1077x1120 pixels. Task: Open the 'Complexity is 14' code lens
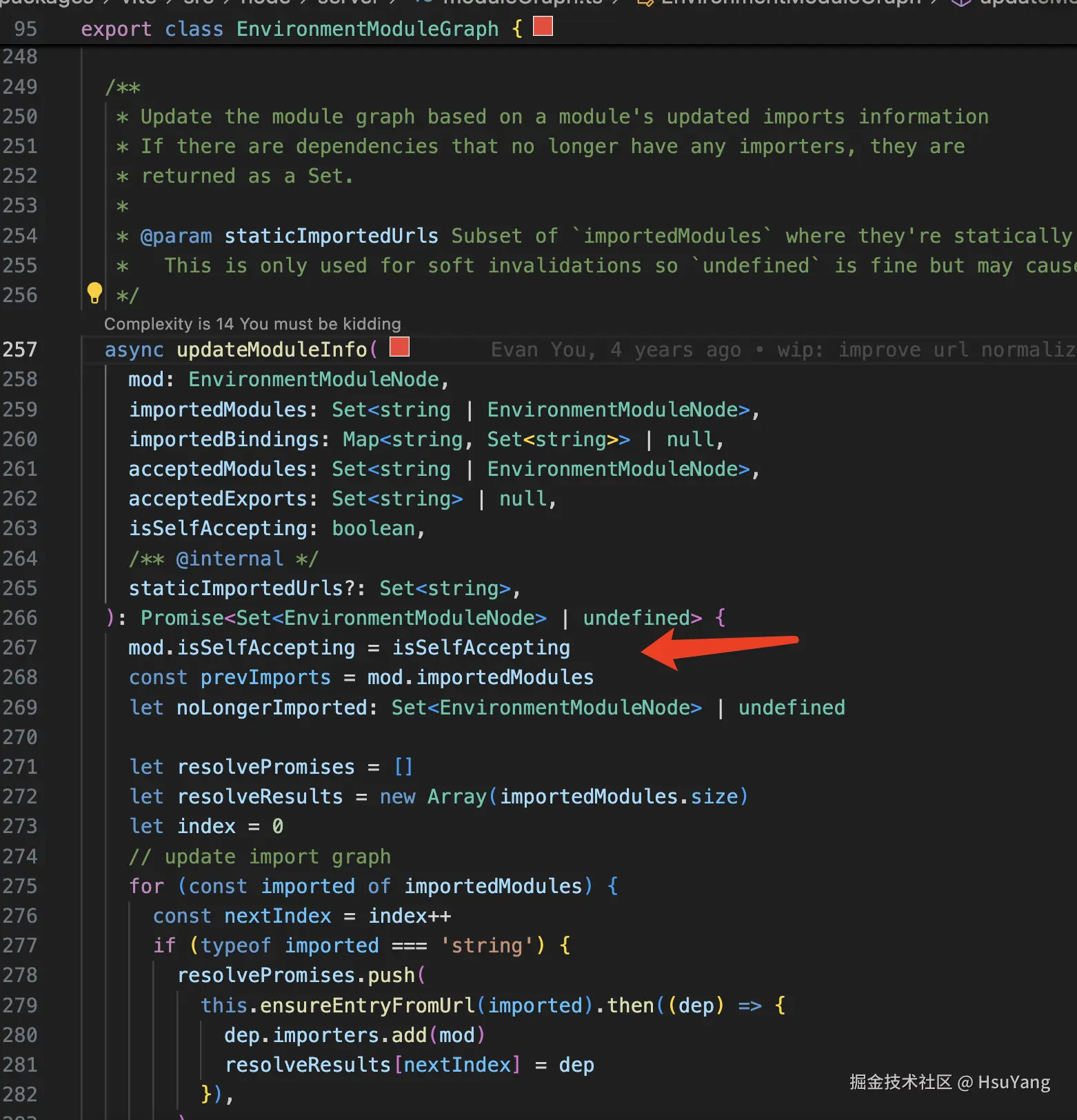(x=252, y=323)
